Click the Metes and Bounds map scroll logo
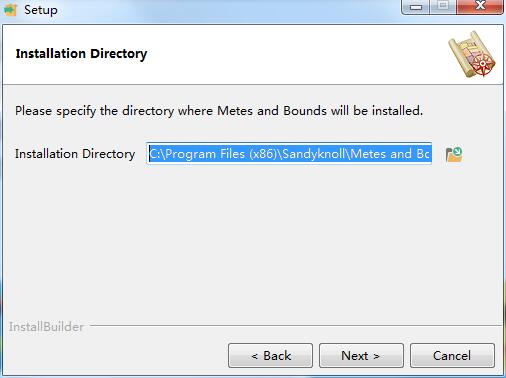The height and width of the screenshot is (378, 506). (472, 54)
